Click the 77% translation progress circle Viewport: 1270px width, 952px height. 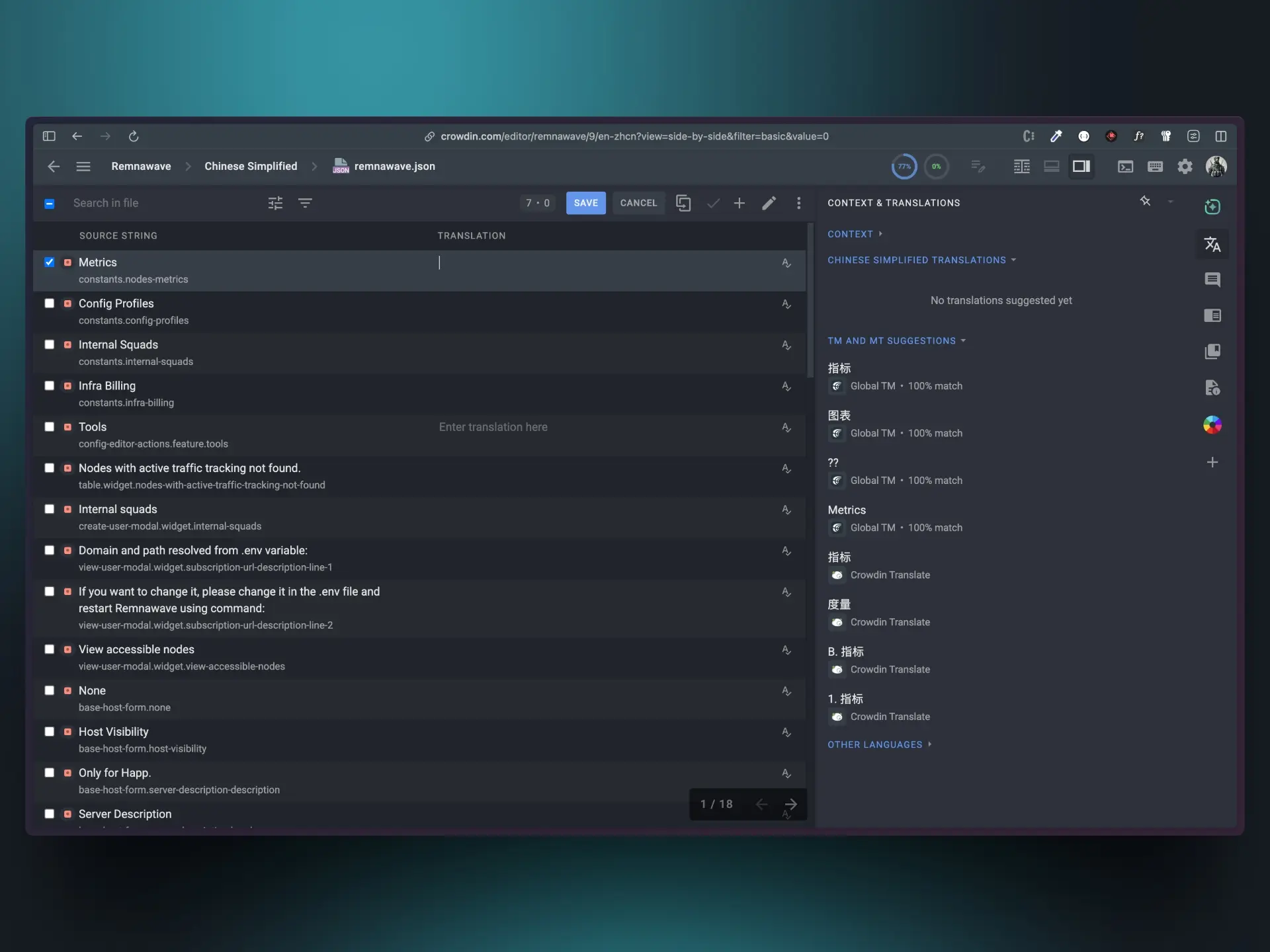[x=904, y=167]
